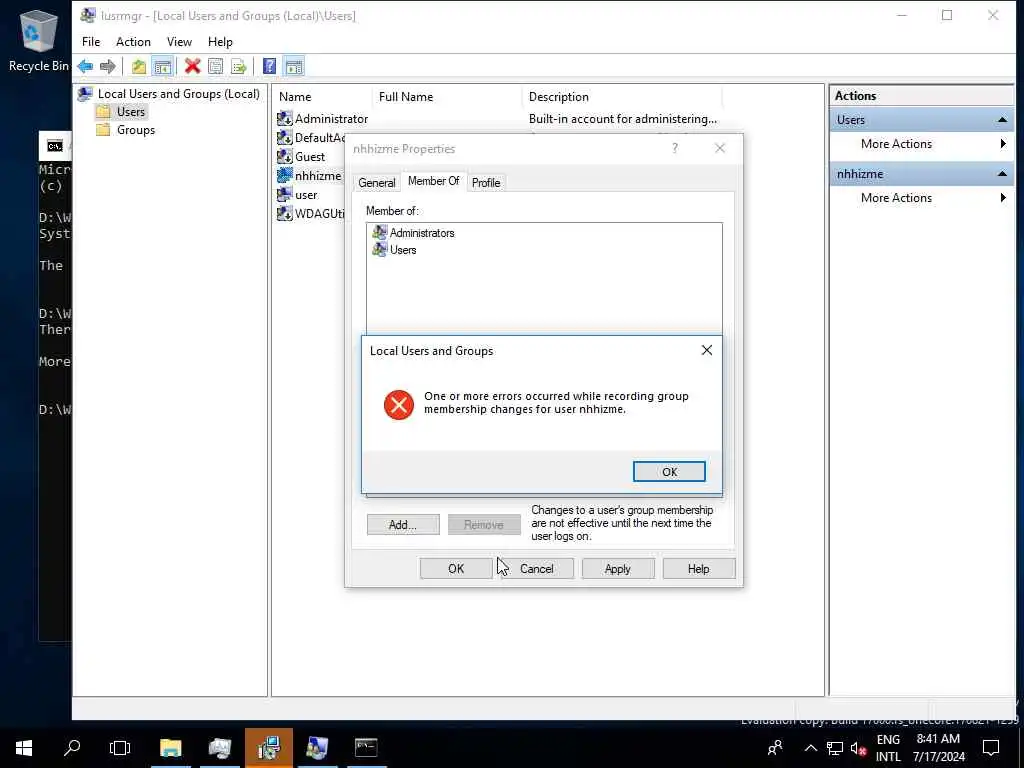Image resolution: width=1024 pixels, height=768 pixels.
Task: Click the blue Help question mark toolbar icon
Action: coord(269,66)
